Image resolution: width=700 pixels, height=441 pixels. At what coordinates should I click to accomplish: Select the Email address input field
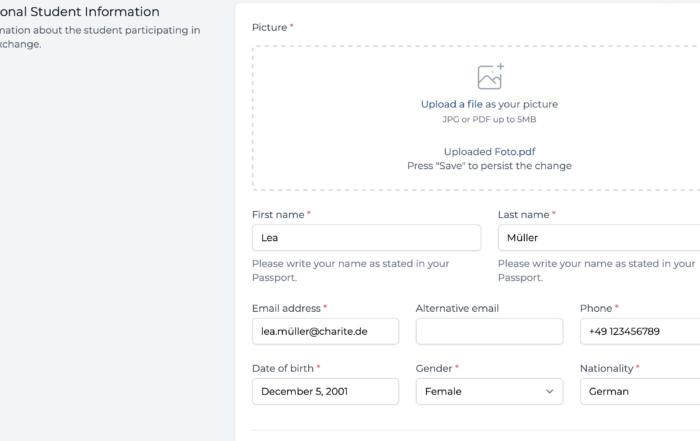pos(325,331)
